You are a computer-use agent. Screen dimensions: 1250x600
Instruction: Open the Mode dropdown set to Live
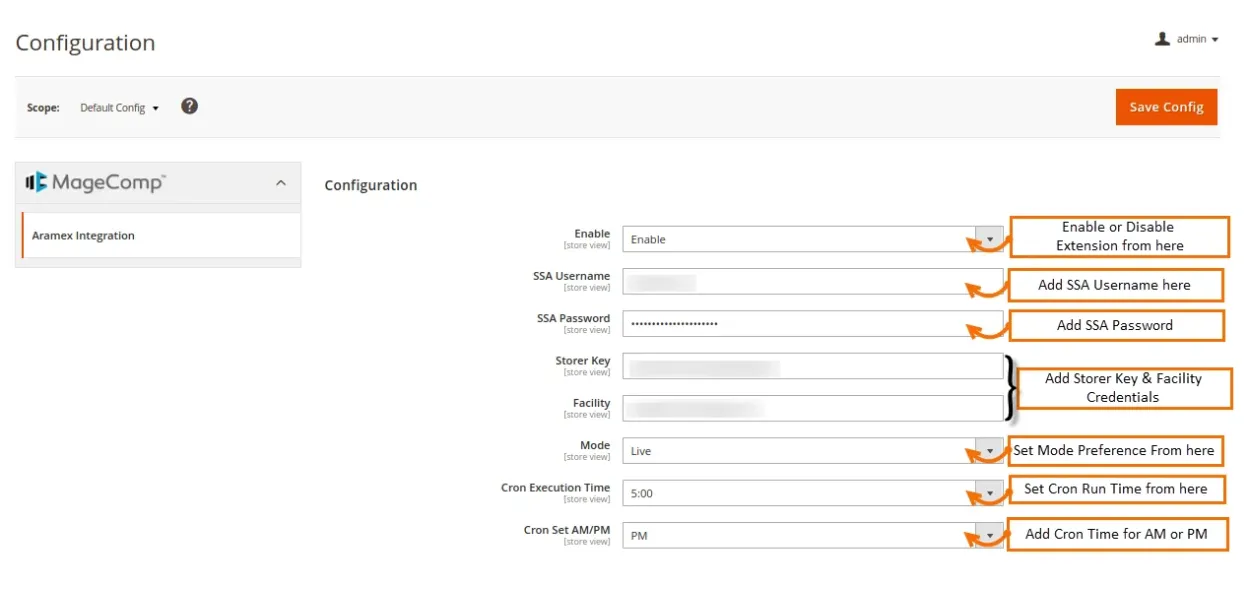point(812,451)
